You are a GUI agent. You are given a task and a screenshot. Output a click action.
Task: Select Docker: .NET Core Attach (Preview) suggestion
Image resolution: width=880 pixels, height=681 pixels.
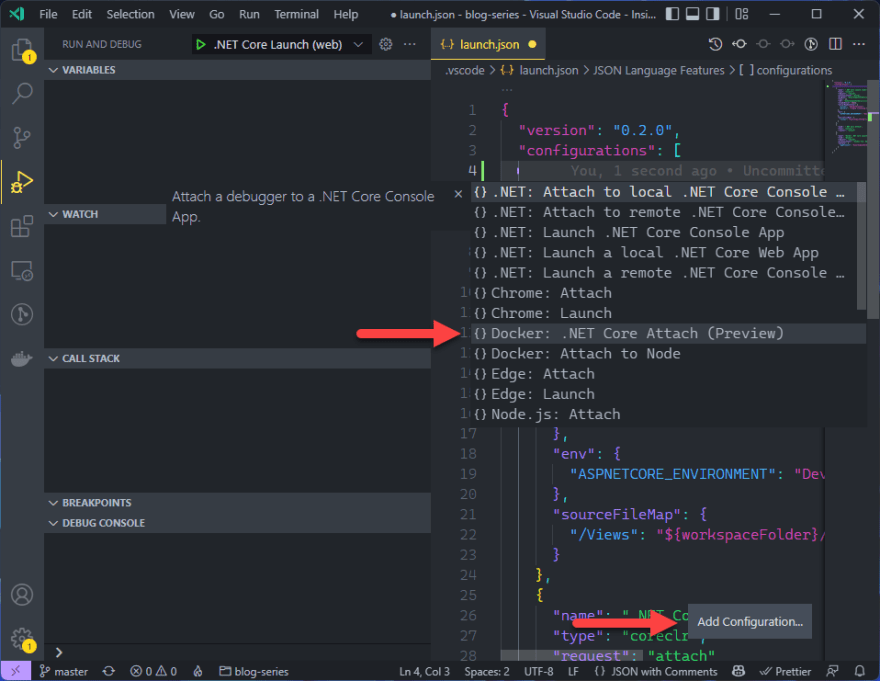(668, 333)
